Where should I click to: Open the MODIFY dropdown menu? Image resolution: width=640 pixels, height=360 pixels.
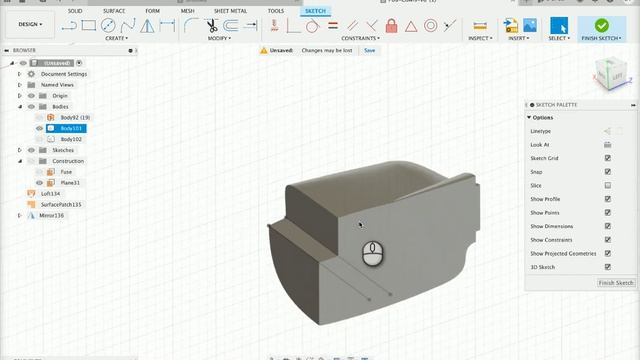[219, 38]
